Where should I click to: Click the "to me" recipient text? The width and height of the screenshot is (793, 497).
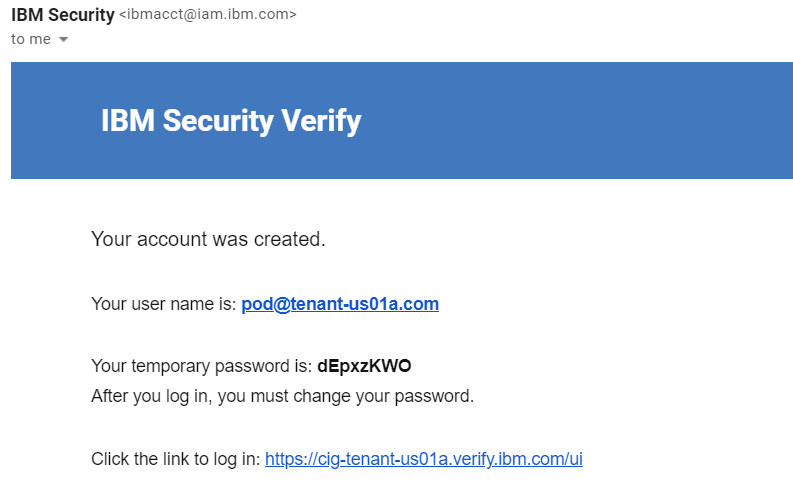31,39
